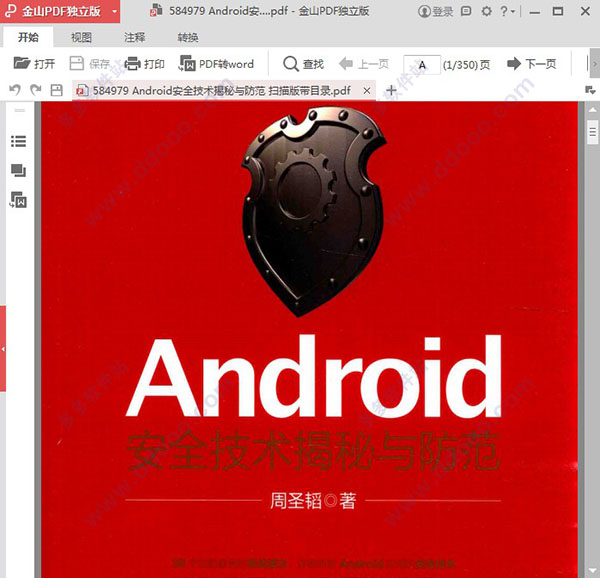
Task: Click the undo arrow icon
Action: tap(15, 90)
